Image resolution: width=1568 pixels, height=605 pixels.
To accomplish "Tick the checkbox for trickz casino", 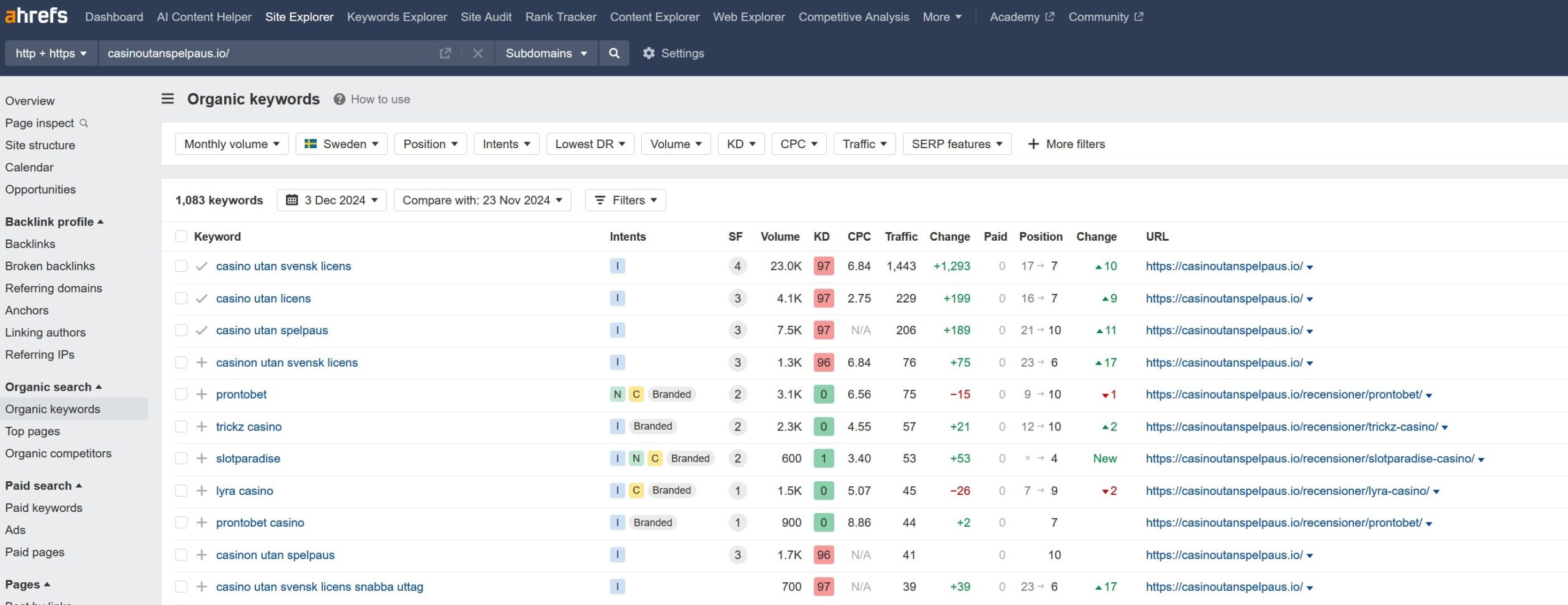I will click(x=181, y=426).
